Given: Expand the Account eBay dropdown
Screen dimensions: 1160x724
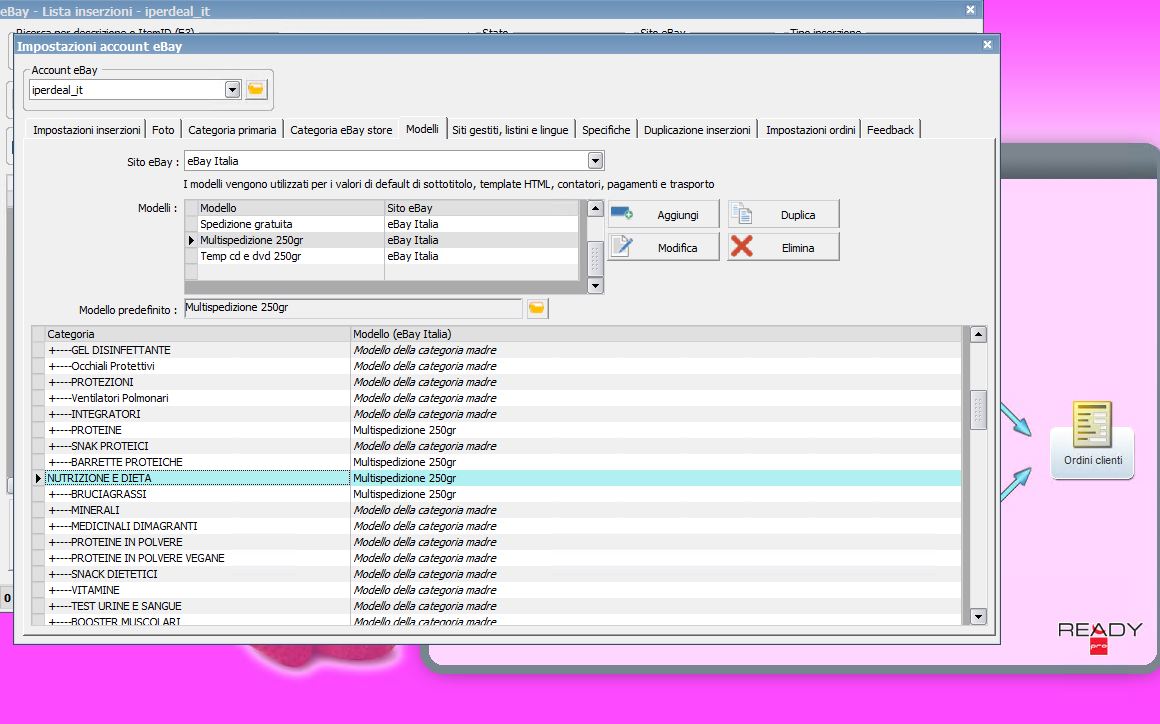Looking at the screenshot, I should pos(232,89).
